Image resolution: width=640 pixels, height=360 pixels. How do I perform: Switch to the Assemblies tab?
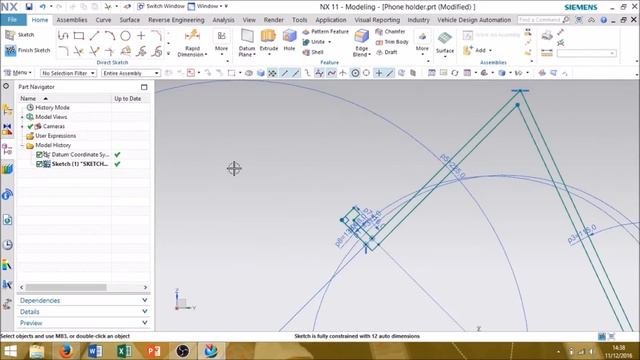72,20
